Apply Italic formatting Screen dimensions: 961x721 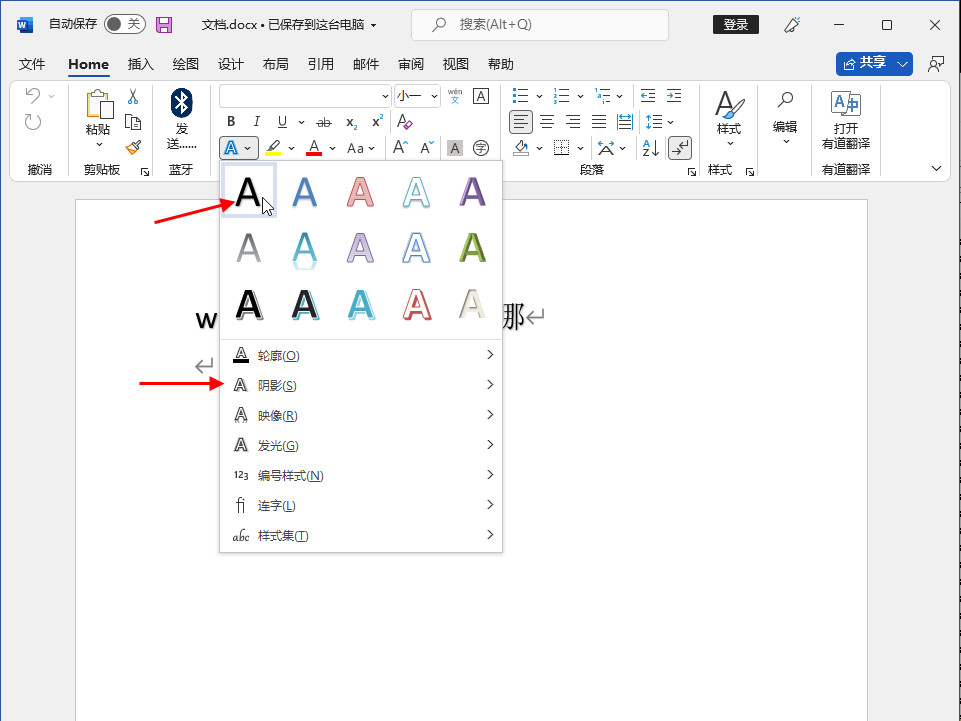click(x=257, y=121)
